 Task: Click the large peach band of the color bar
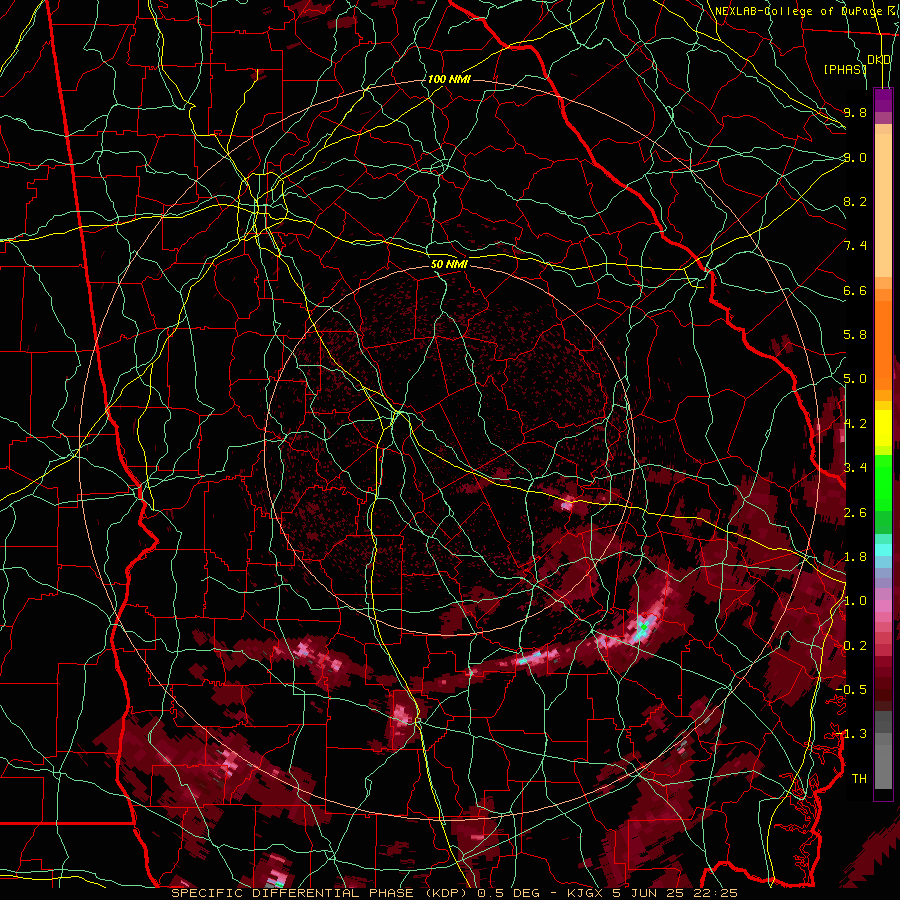[x=883, y=207]
